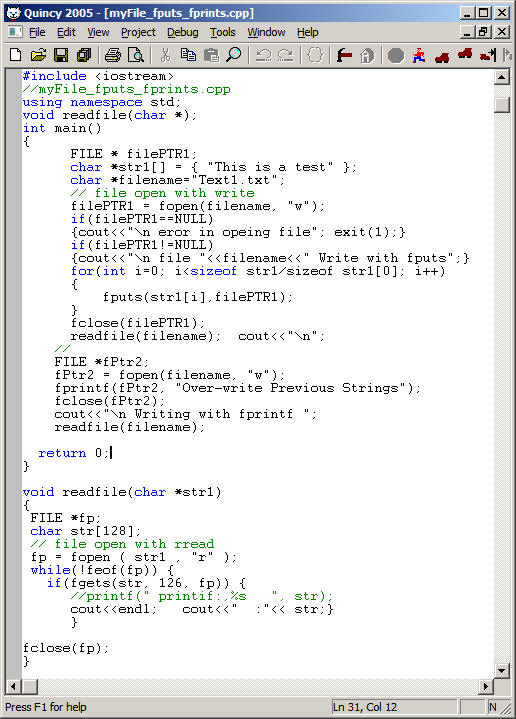Open the Window menu
516x719 pixels.
pyautogui.click(x=266, y=33)
